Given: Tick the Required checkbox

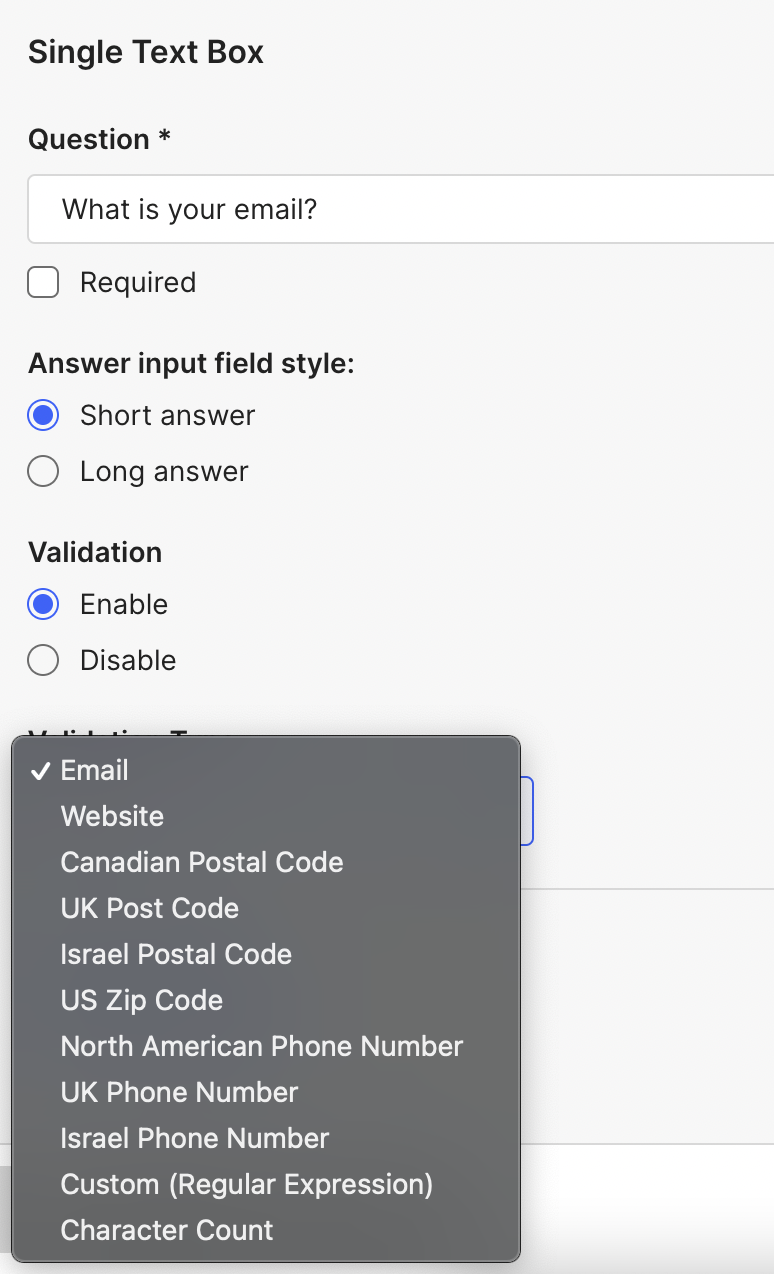Looking at the screenshot, I should tap(43, 283).
